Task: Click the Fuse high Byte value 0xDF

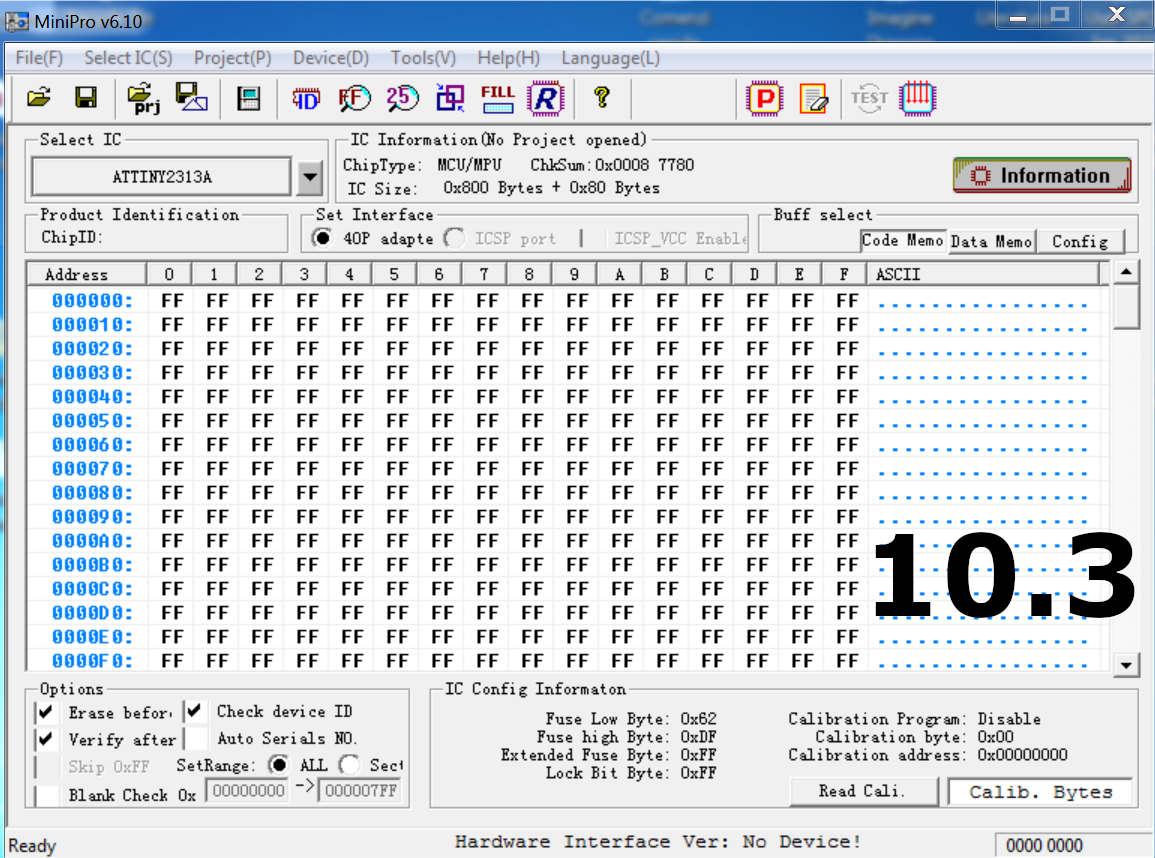Action: pyautogui.click(x=698, y=737)
